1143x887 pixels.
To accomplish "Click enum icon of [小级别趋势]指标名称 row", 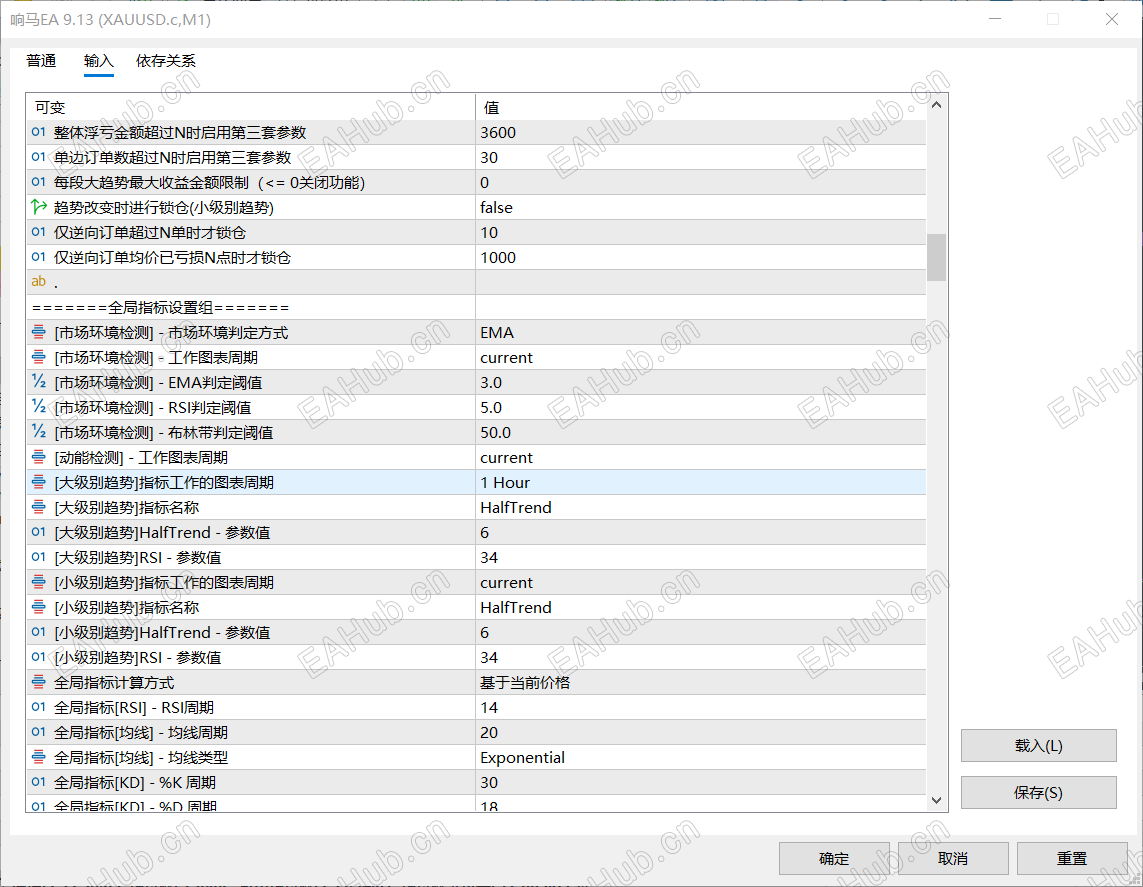I will click(39, 606).
